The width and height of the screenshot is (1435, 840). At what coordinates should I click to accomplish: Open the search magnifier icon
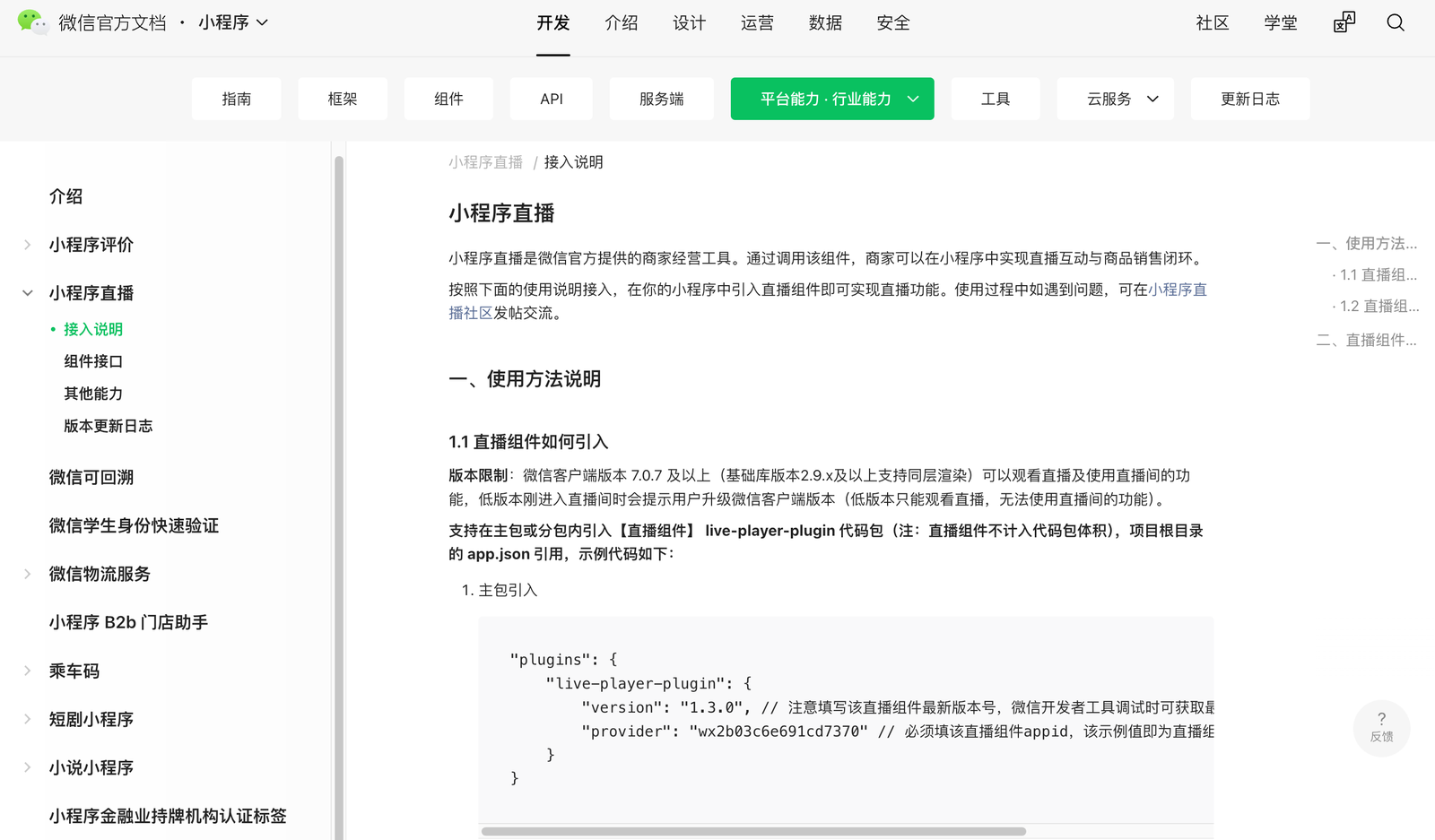point(1395,23)
